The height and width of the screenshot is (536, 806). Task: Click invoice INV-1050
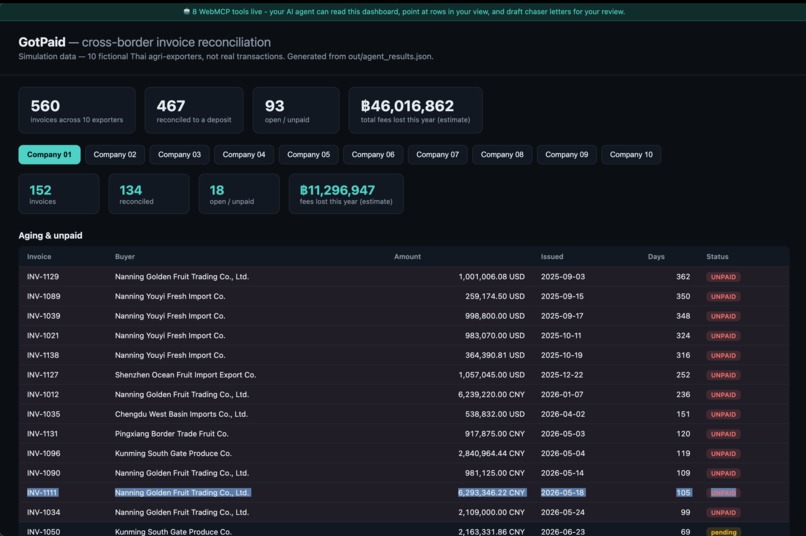(x=44, y=532)
